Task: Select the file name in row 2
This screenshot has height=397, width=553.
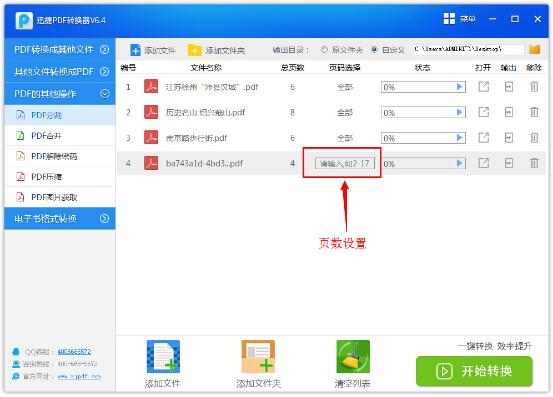Action: tap(205, 113)
